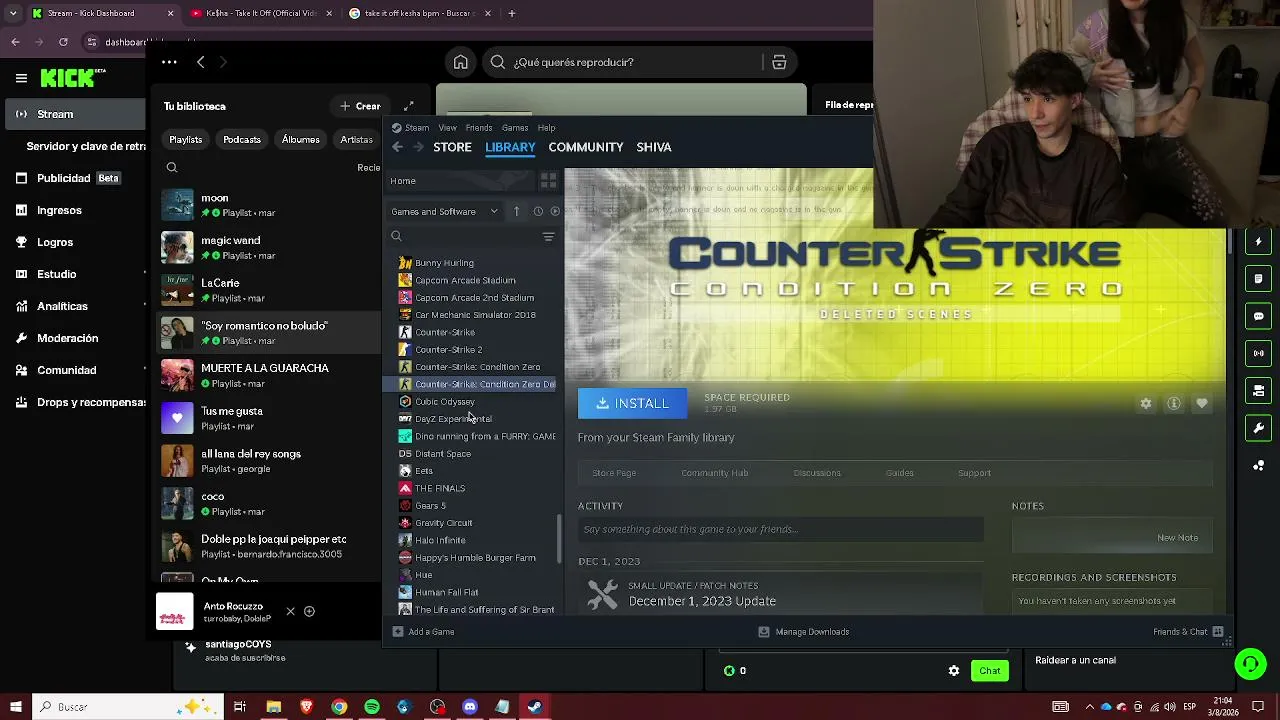Open the wrench tools icon in Kick sidebar

(x=1259, y=428)
